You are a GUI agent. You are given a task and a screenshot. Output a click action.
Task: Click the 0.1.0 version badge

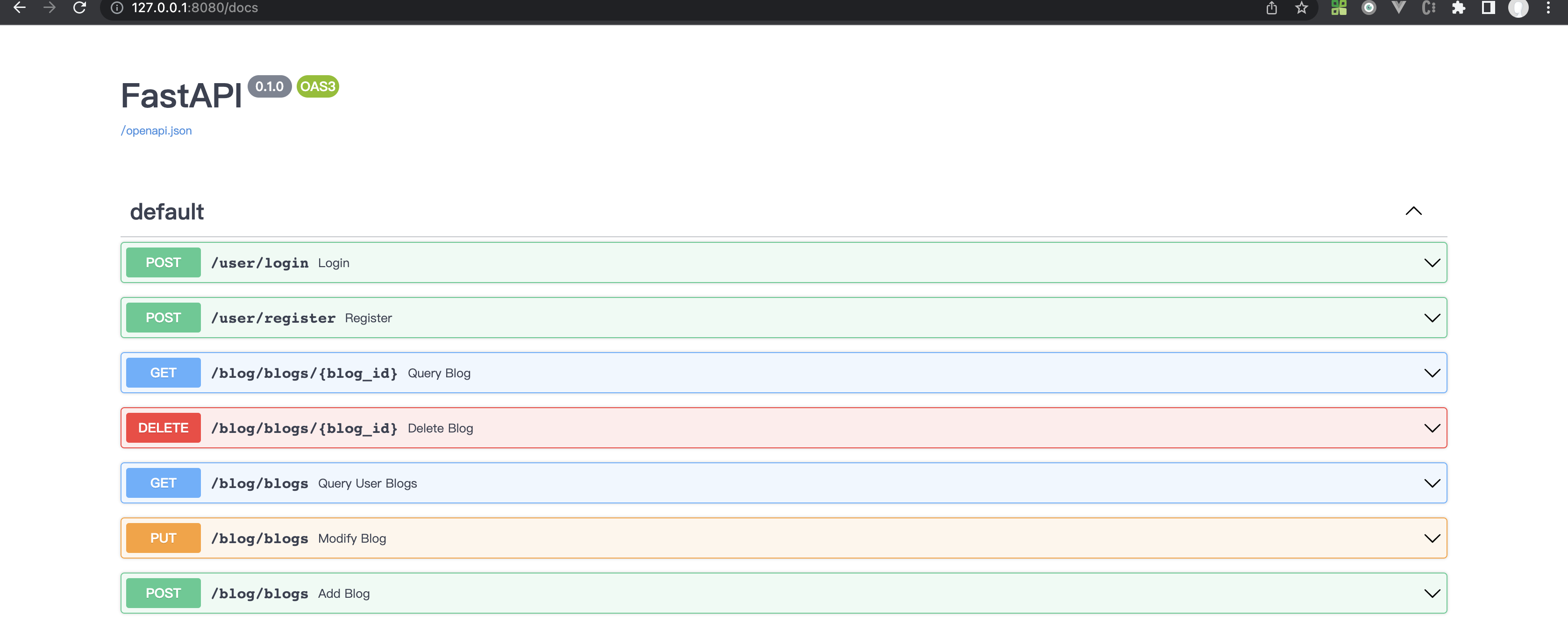[x=270, y=86]
